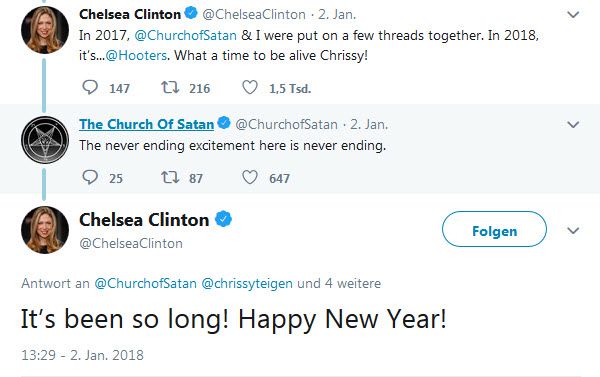600x377 pixels.
Task: Open @chrissyteigen link in reply line
Action: (247, 284)
